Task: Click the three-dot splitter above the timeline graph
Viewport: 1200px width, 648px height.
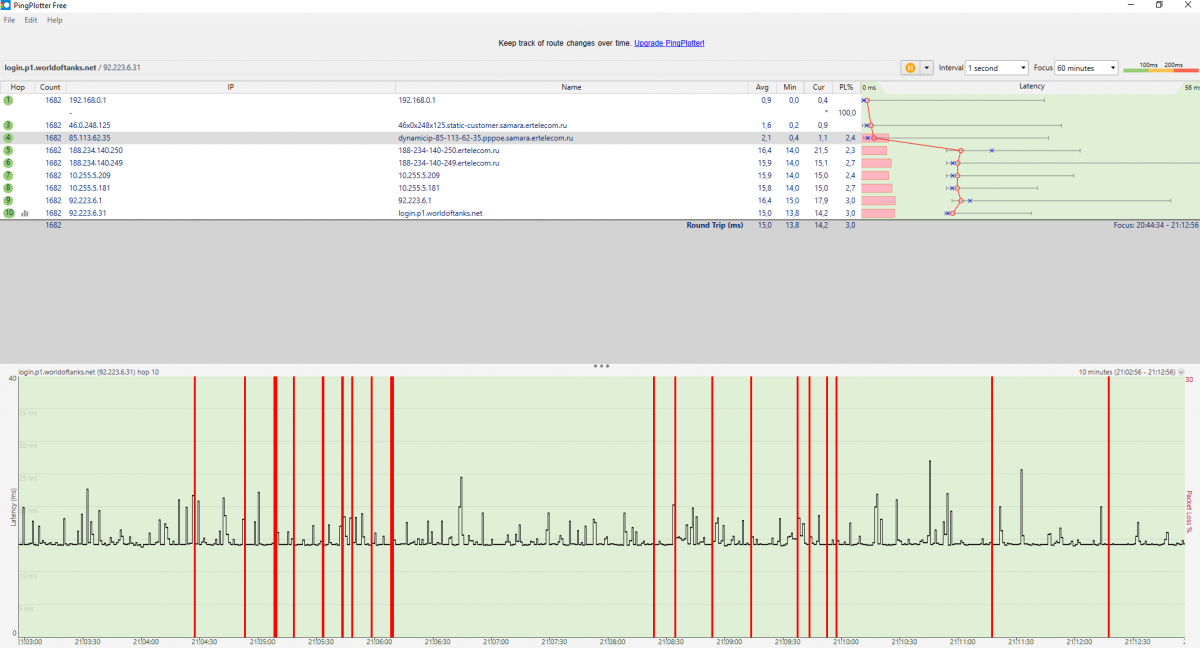Action: click(x=600, y=366)
